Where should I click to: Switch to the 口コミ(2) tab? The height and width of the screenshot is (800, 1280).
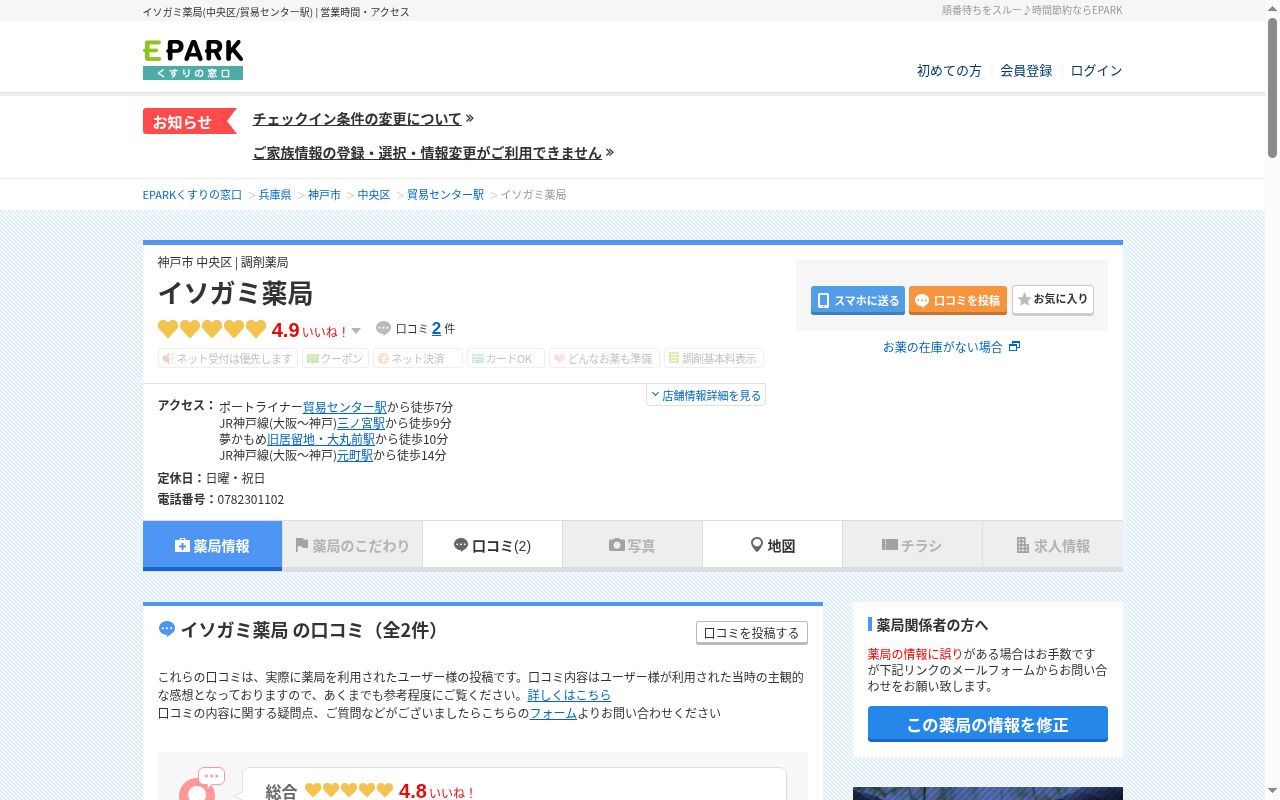click(x=492, y=546)
